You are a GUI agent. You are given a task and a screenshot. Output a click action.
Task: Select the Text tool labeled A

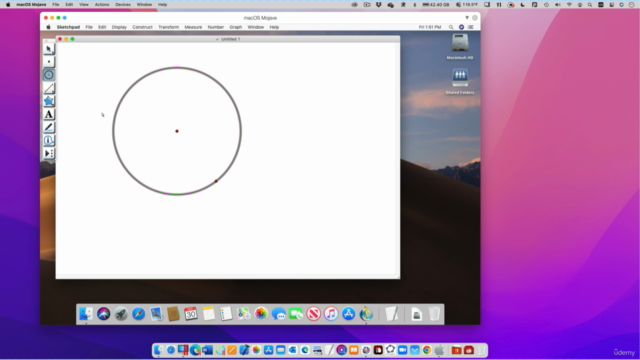[49, 114]
